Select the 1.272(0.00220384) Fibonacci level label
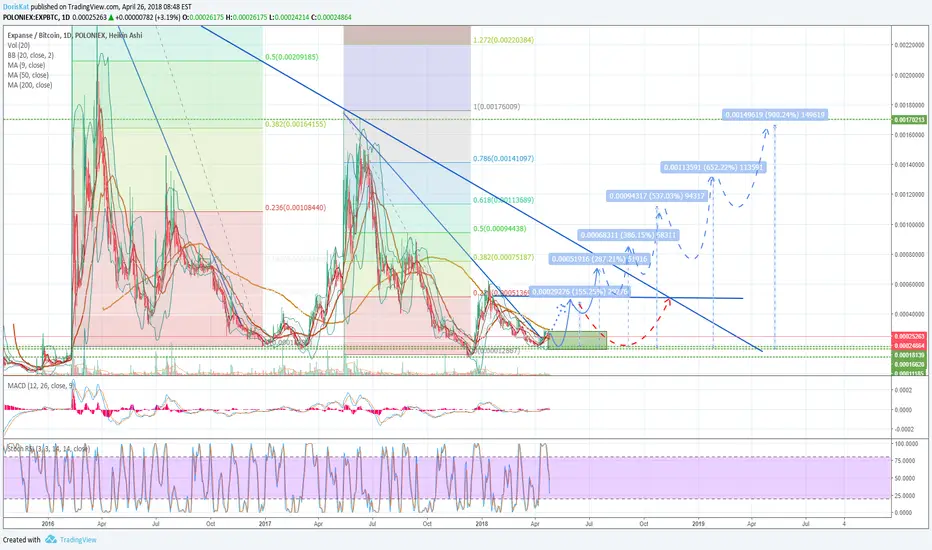932x550 pixels. pyautogui.click(x=503, y=40)
